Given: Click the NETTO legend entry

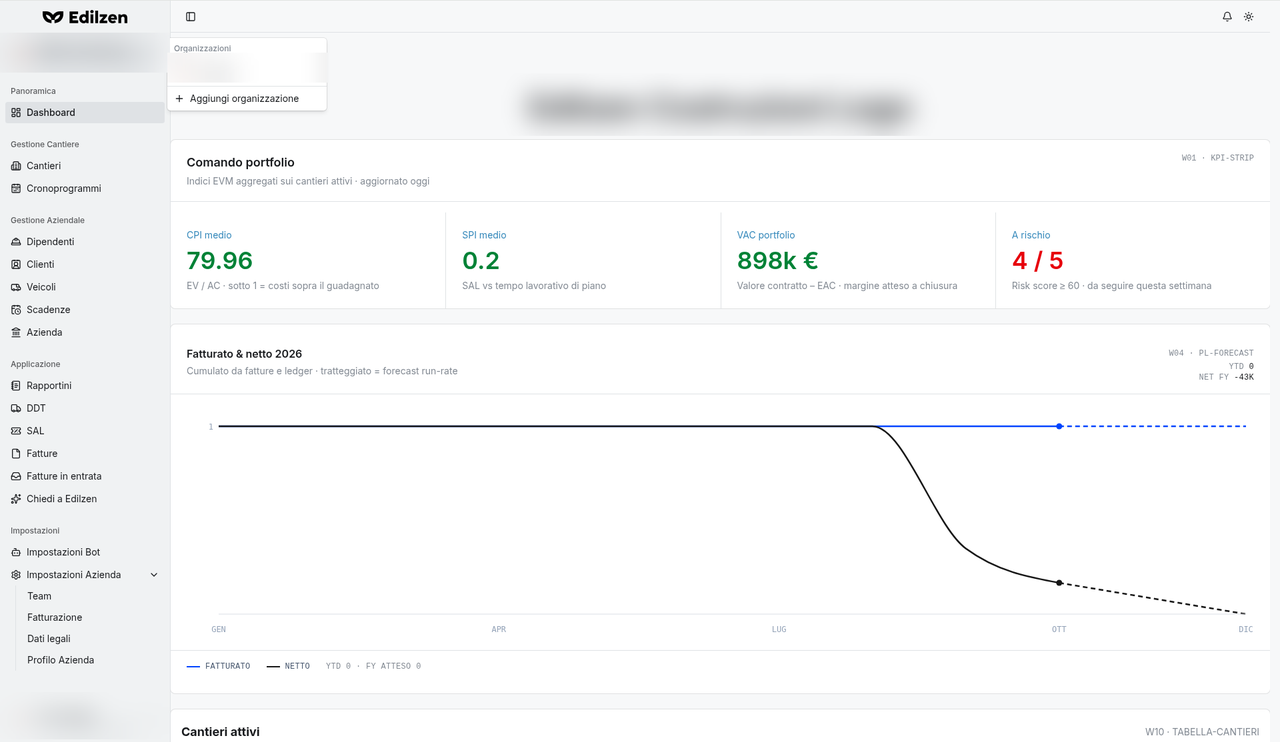Looking at the screenshot, I should pyautogui.click(x=288, y=666).
